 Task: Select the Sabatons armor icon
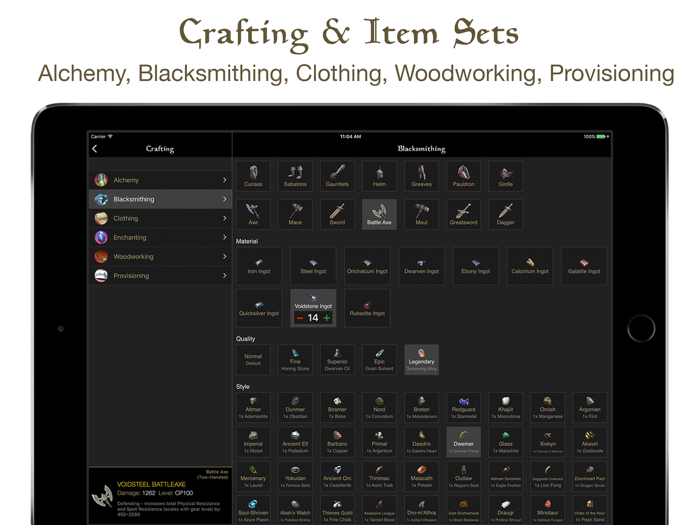pos(295,176)
